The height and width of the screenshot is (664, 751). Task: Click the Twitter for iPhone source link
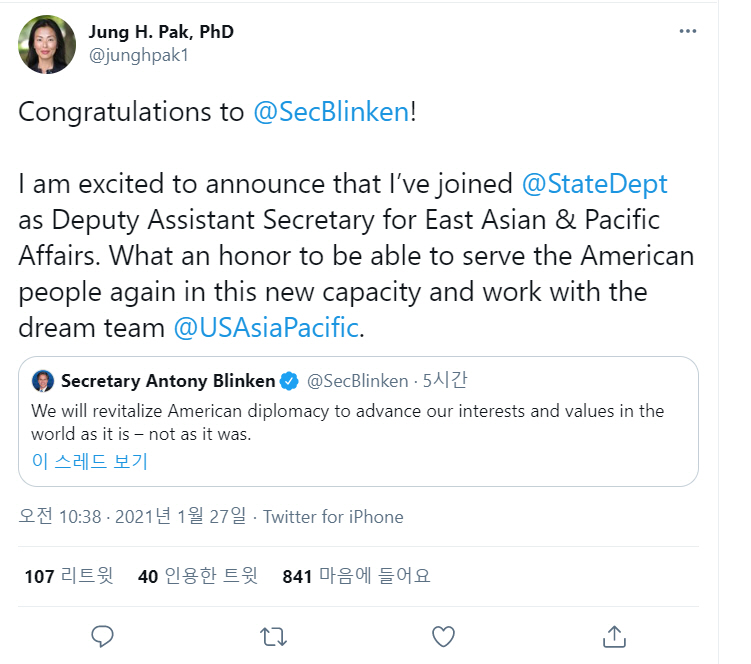coord(333,517)
